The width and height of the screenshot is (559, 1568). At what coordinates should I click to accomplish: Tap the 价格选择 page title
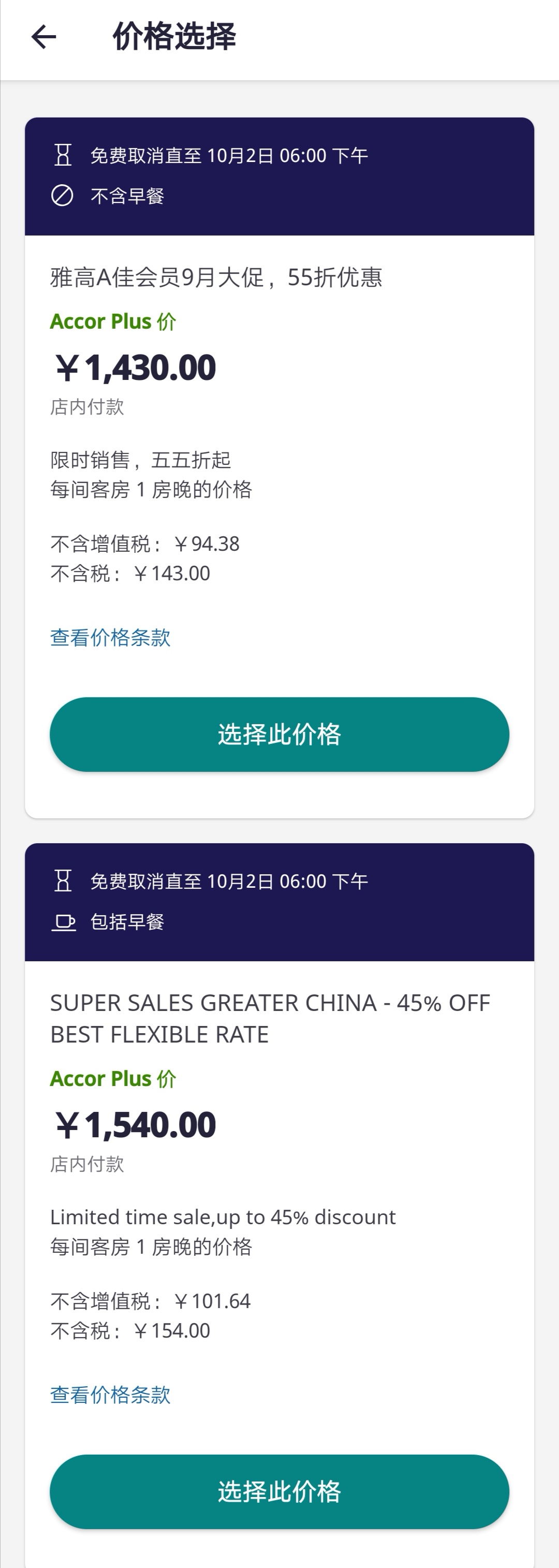tap(174, 37)
